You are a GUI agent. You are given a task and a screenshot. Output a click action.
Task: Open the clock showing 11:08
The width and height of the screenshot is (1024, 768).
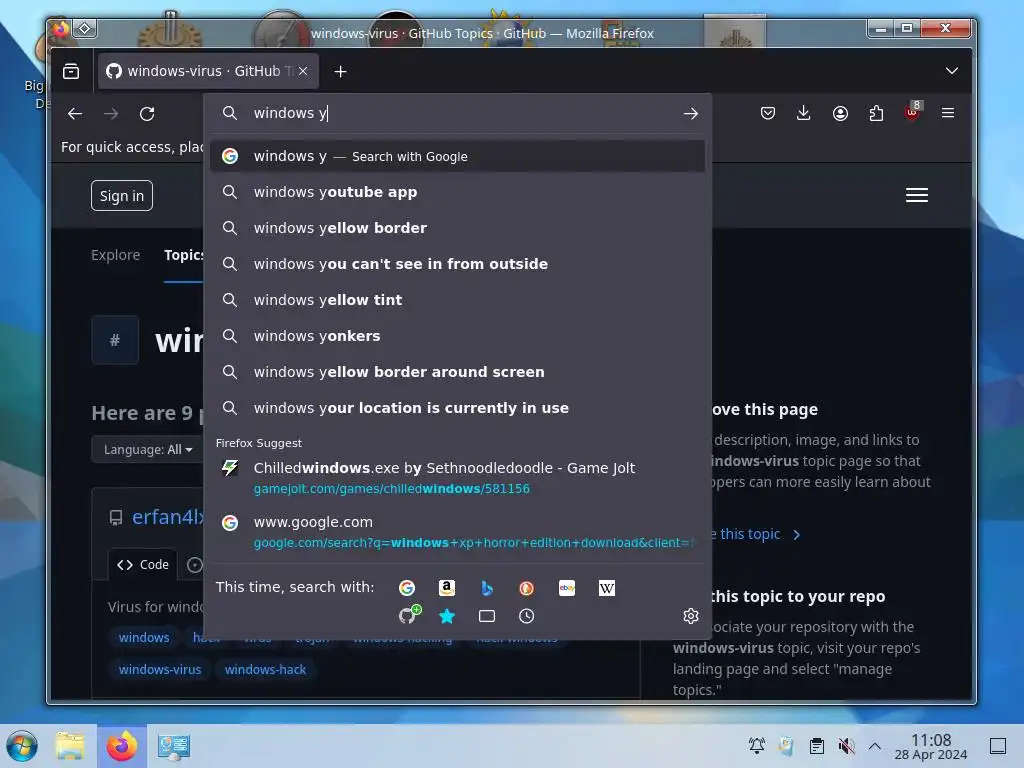click(x=931, y=746)
